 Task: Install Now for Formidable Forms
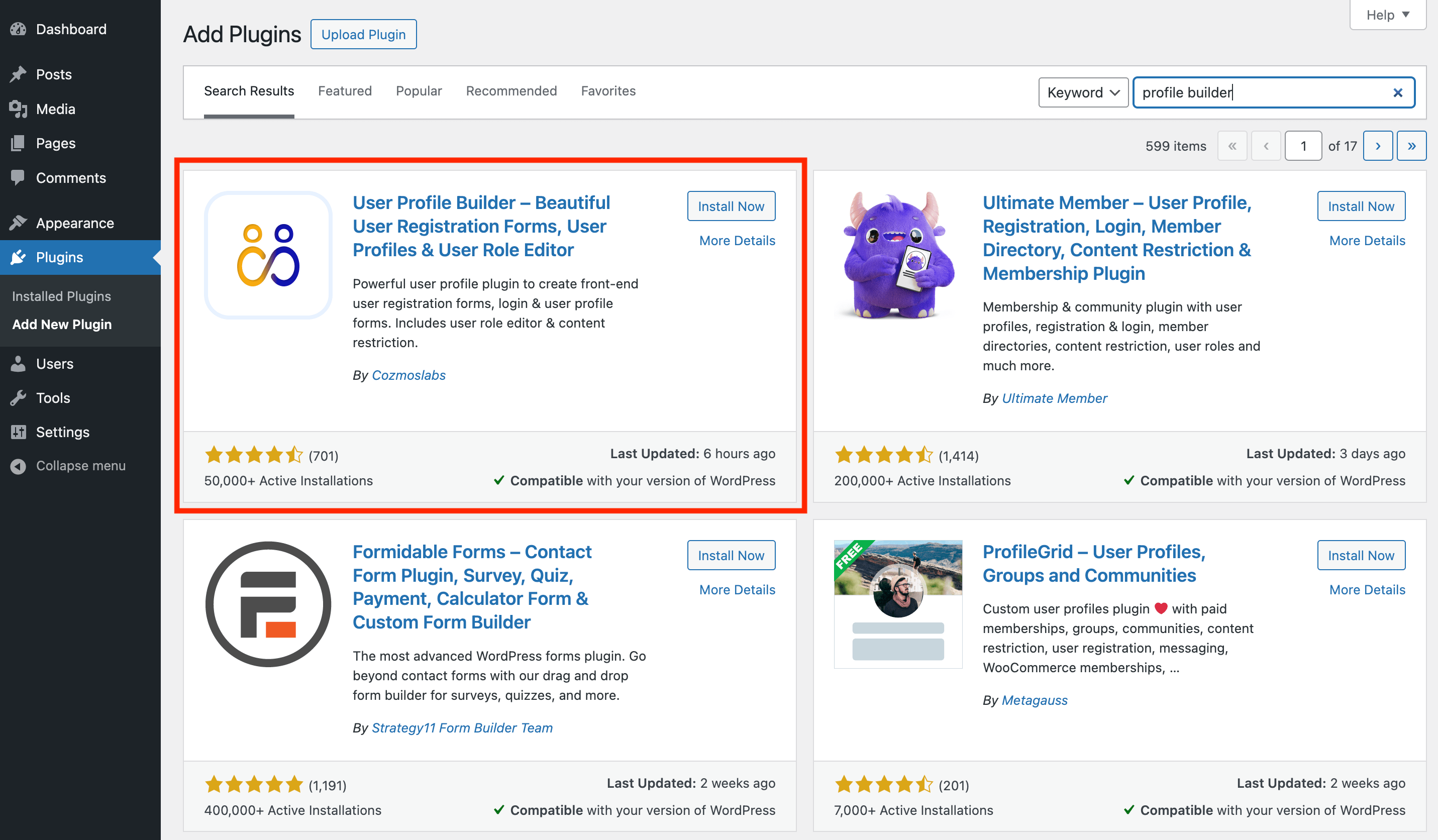pos(731,555)
